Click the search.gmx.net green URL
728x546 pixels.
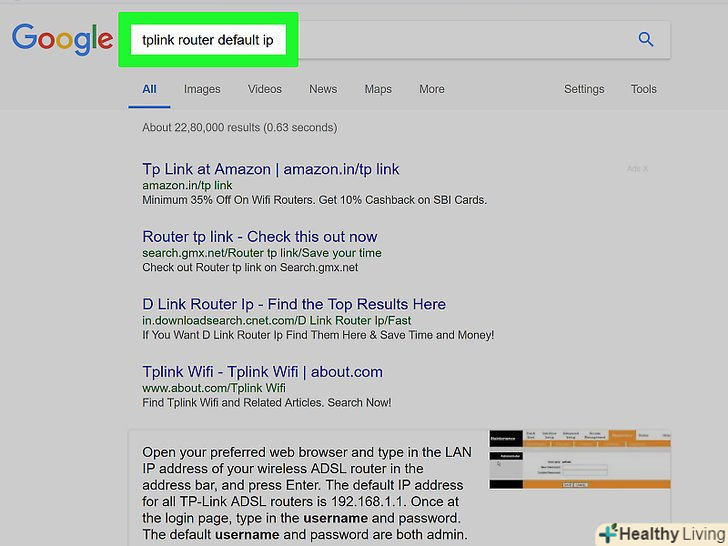pyautogui.click(x=262, y=253)
